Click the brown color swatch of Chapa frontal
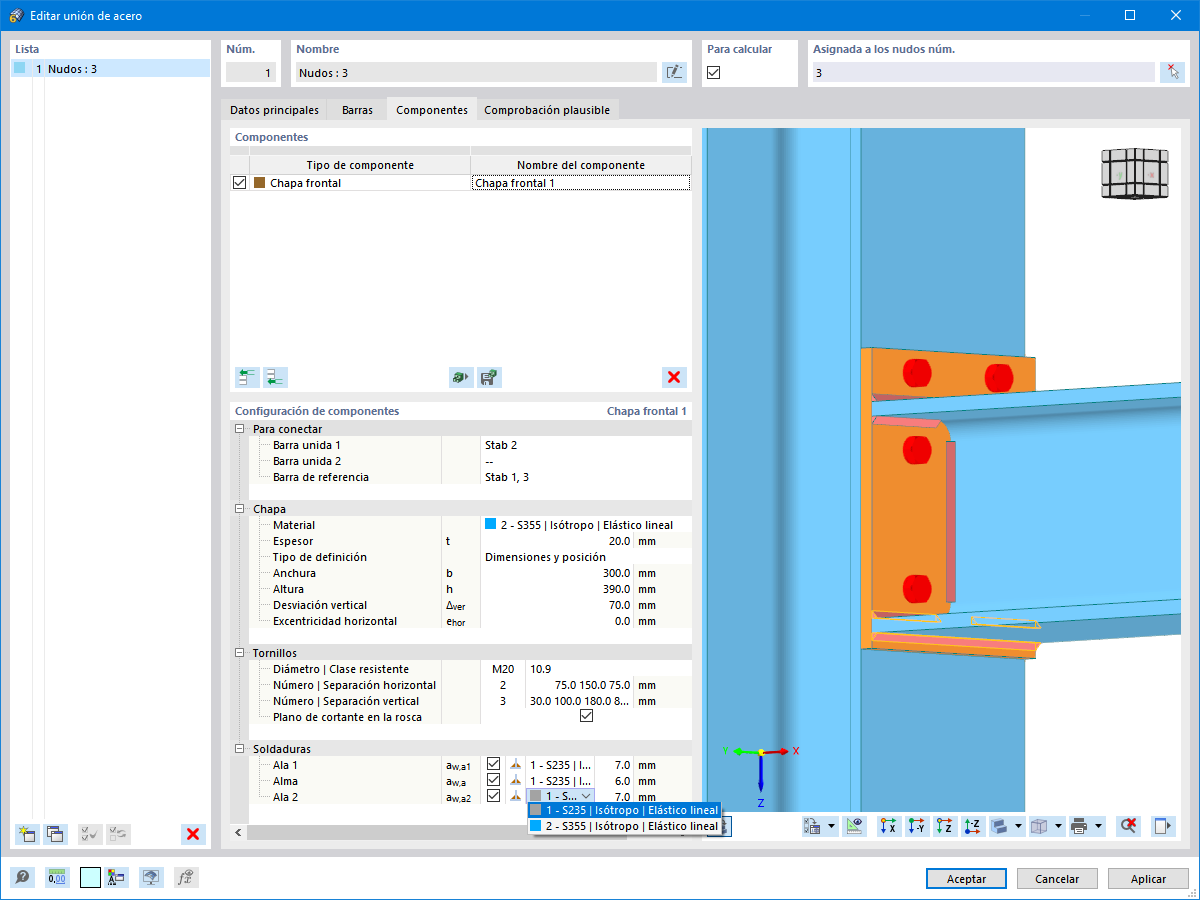This screenshot has width=1200, height=900. 260,183
